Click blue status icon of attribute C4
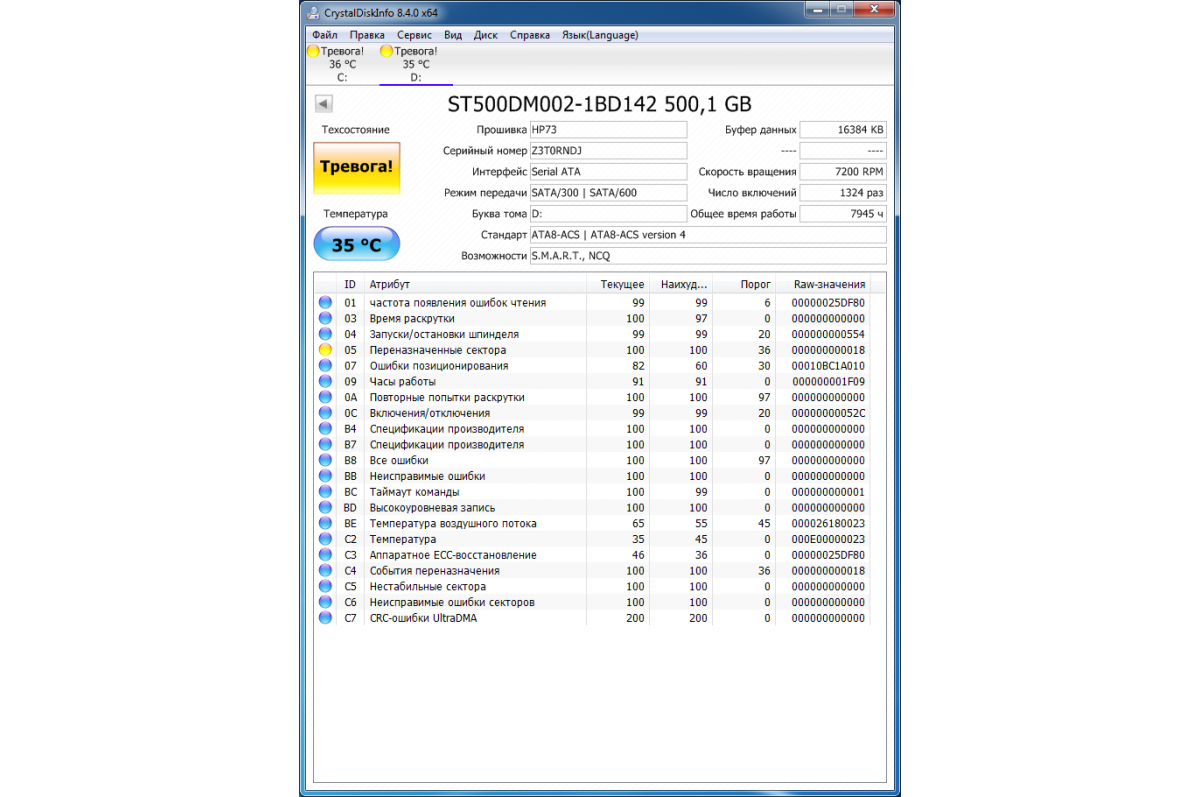 point(325,571)
